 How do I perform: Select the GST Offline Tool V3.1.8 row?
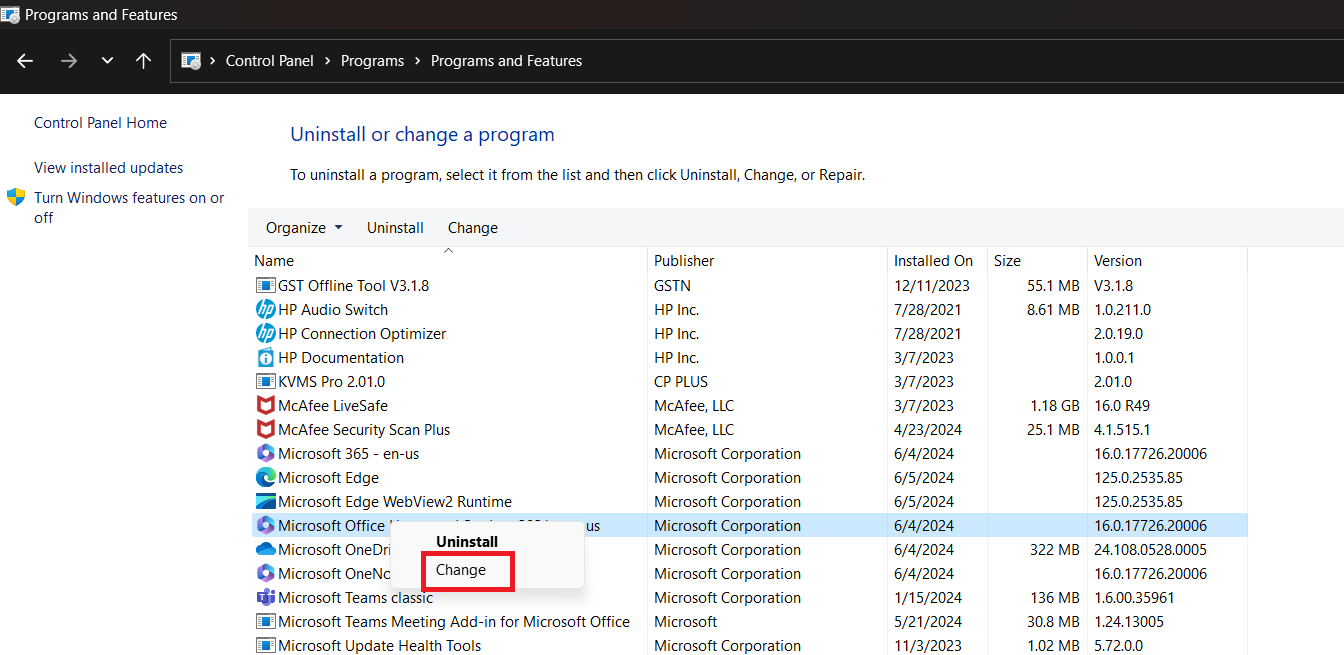(x=750, y=286)
